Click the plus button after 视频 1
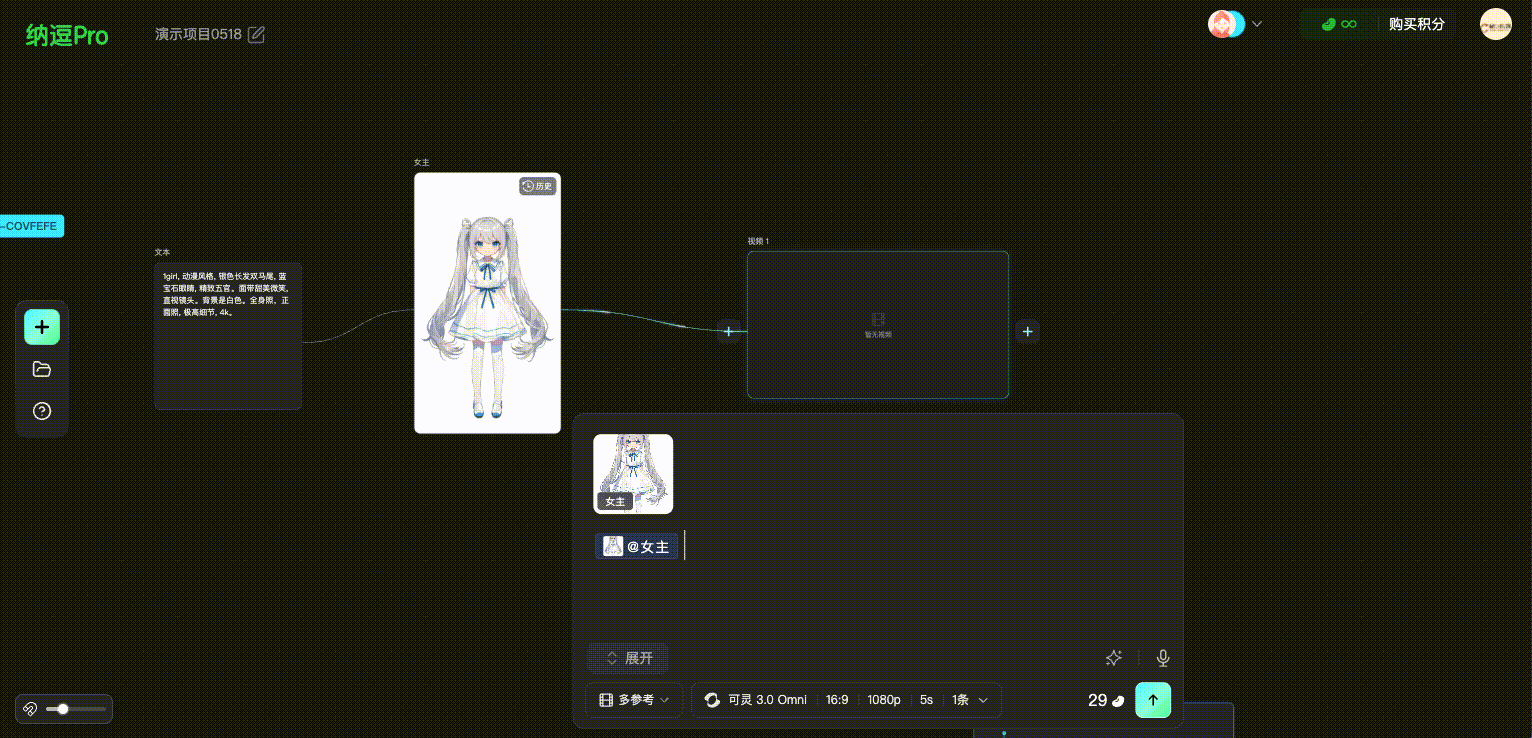The image size is (1532, 738). point(1028,331)
